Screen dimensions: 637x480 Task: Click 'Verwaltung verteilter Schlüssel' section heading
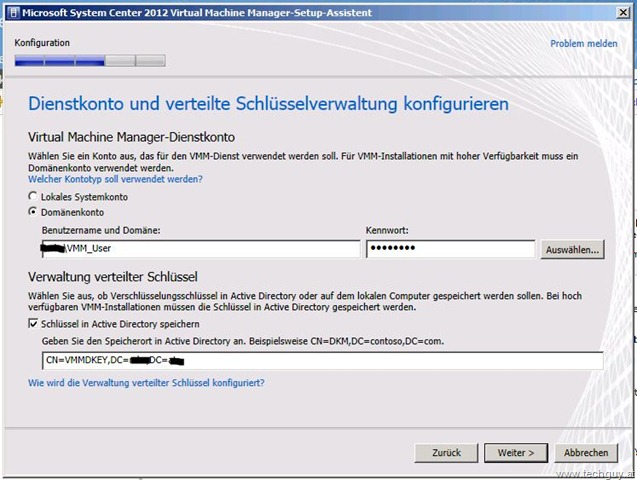(x=113, y=277)
